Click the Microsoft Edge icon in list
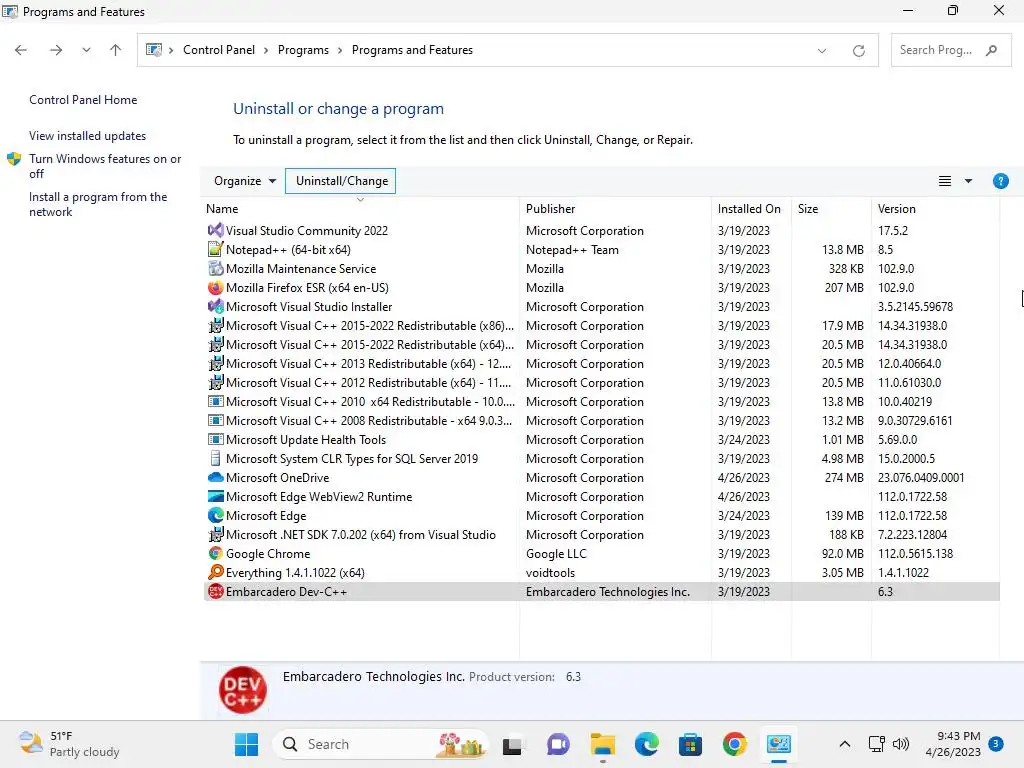 click(215, 515)
